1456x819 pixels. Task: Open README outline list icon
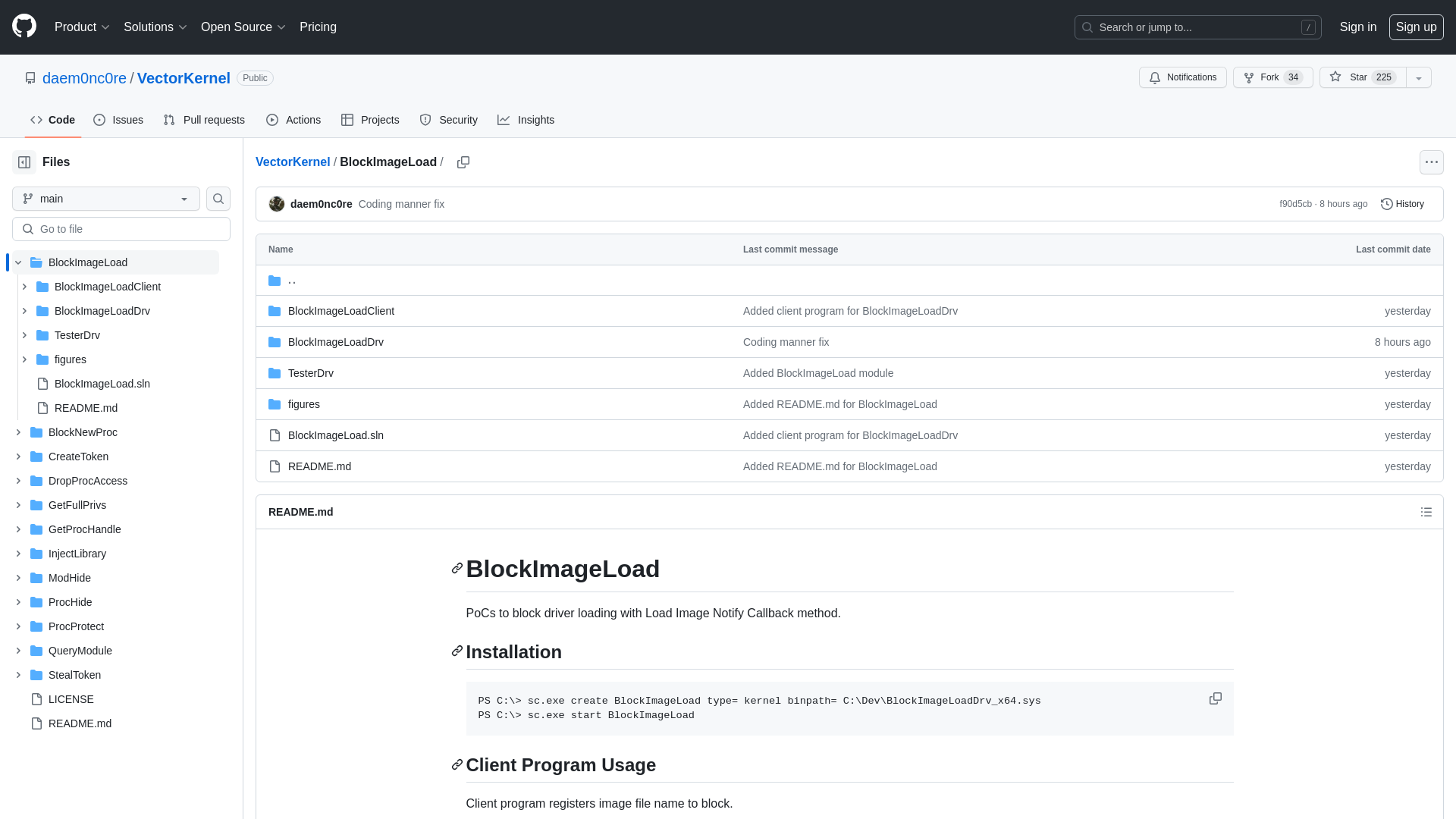click(x=1426, y=512)
